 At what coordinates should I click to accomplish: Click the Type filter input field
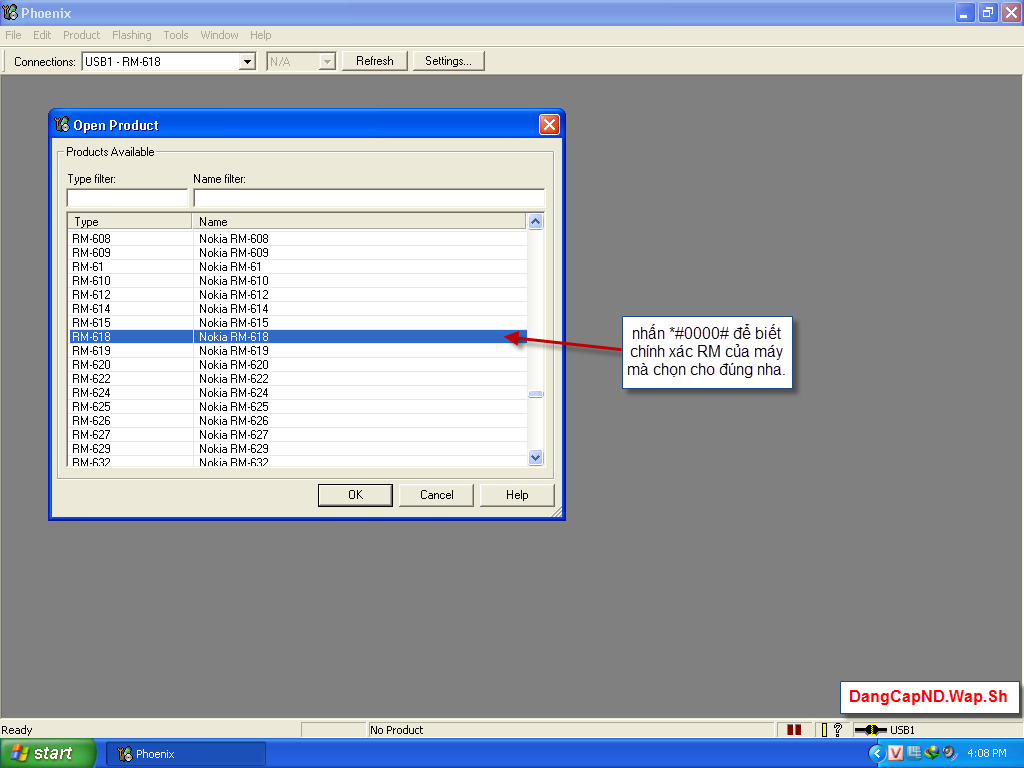[x=127, y=198]
